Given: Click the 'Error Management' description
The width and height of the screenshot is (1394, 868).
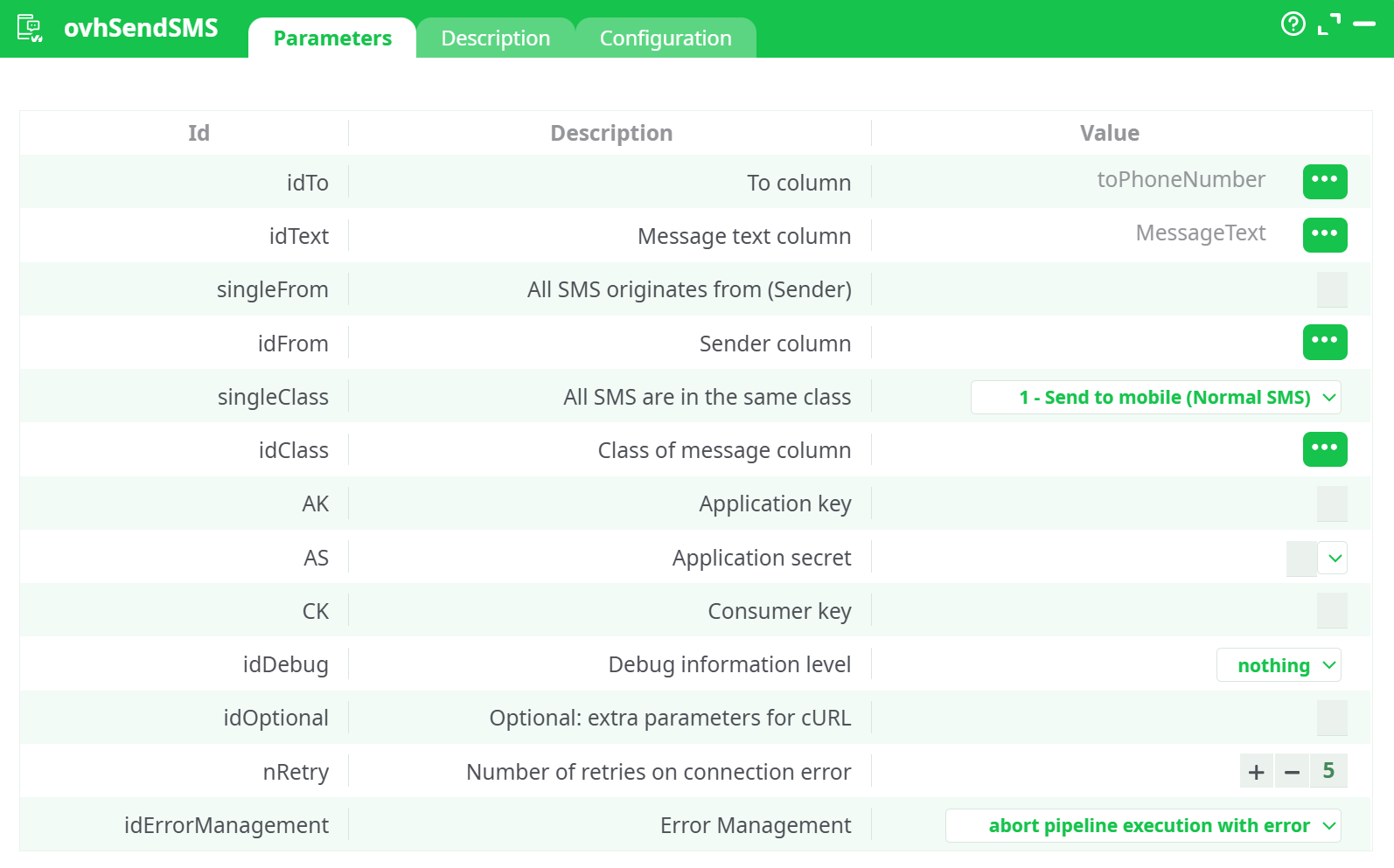Looking at the screenshot, I should click(x=756, y=825).
